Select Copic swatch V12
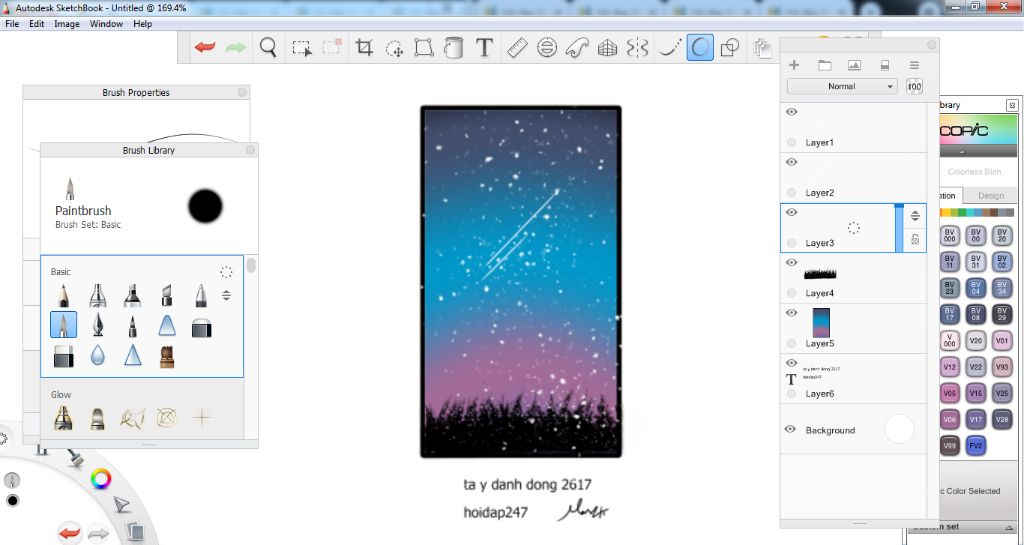The height and width of the screenshot is (545, 1024). tap(950, 367)
